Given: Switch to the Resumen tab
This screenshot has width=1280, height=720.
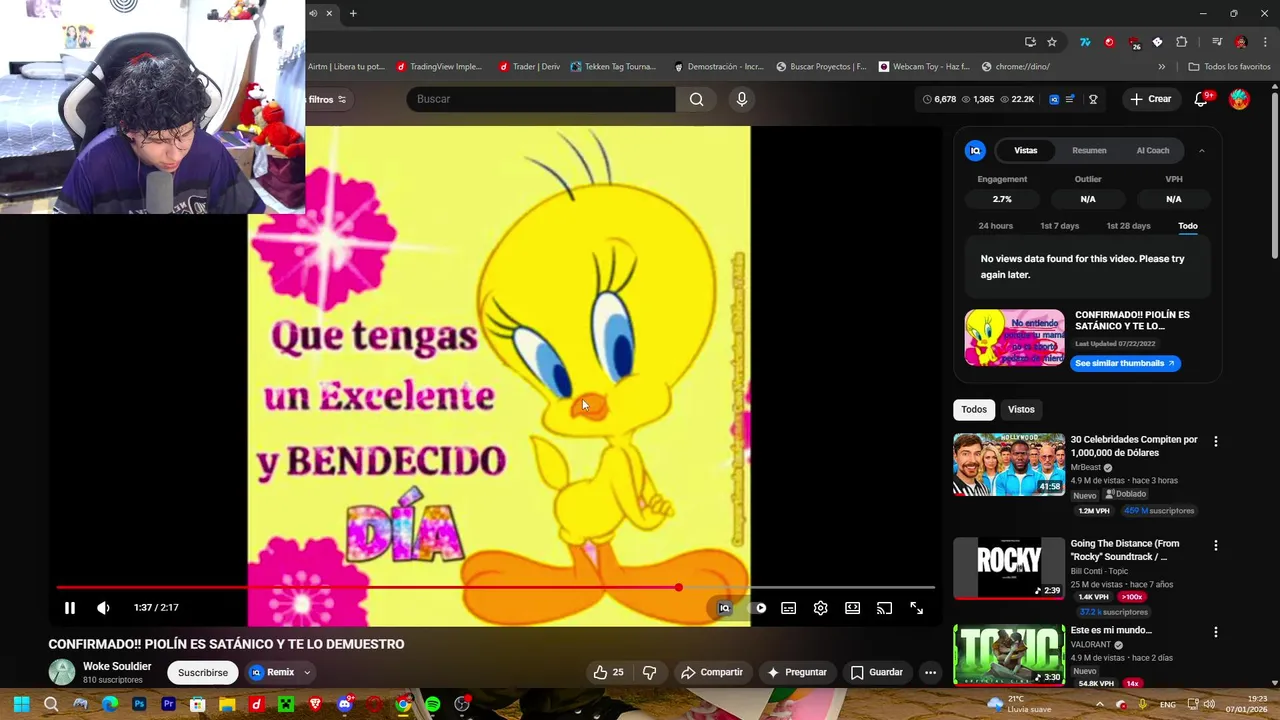Looking at the screenshot, I should 1089,150.
